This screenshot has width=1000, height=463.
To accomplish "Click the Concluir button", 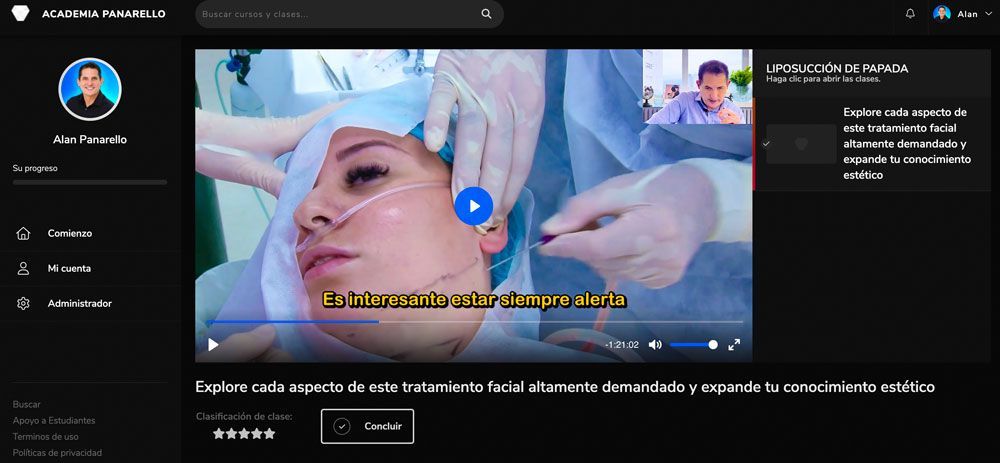I will click(x=367, y=426).
